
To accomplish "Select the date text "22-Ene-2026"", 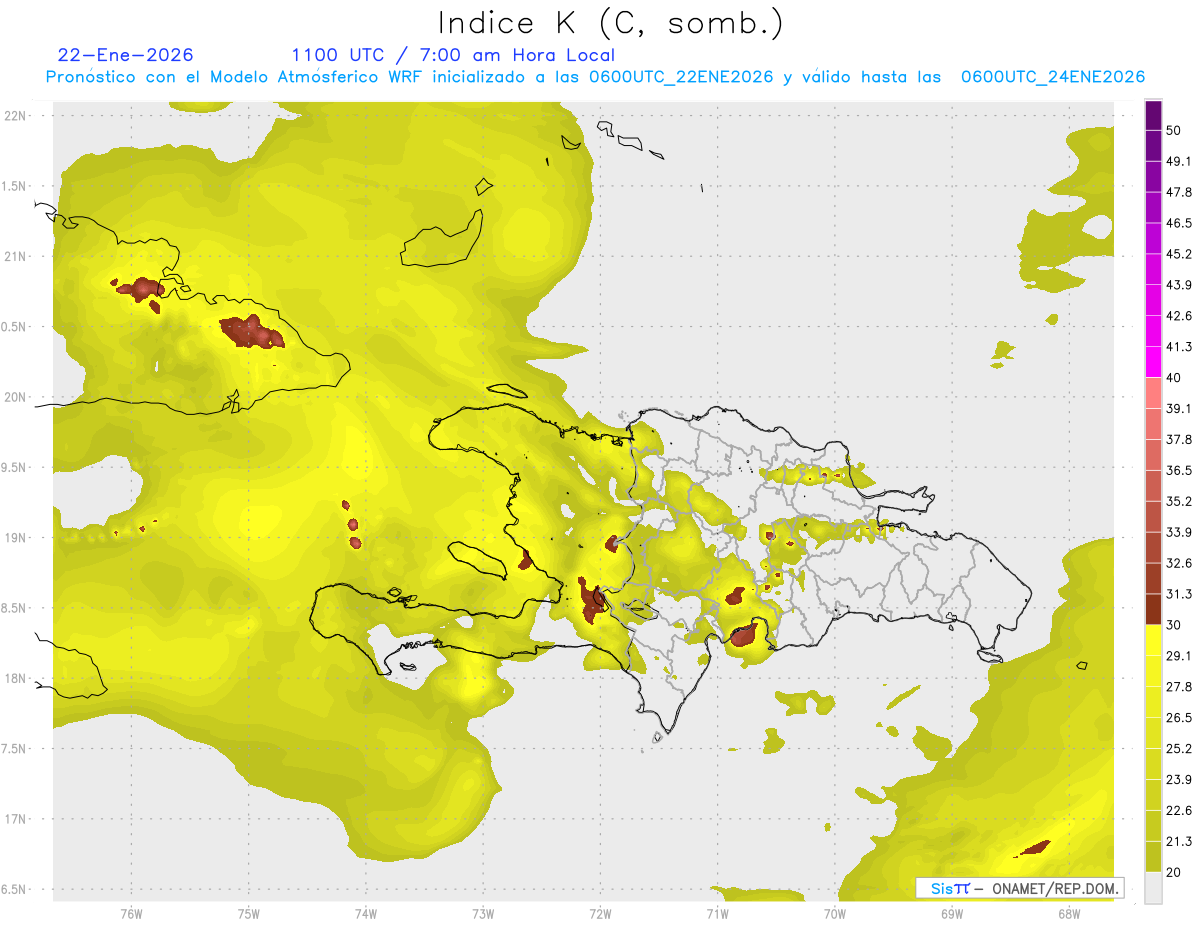I will [x=126, y=55].
